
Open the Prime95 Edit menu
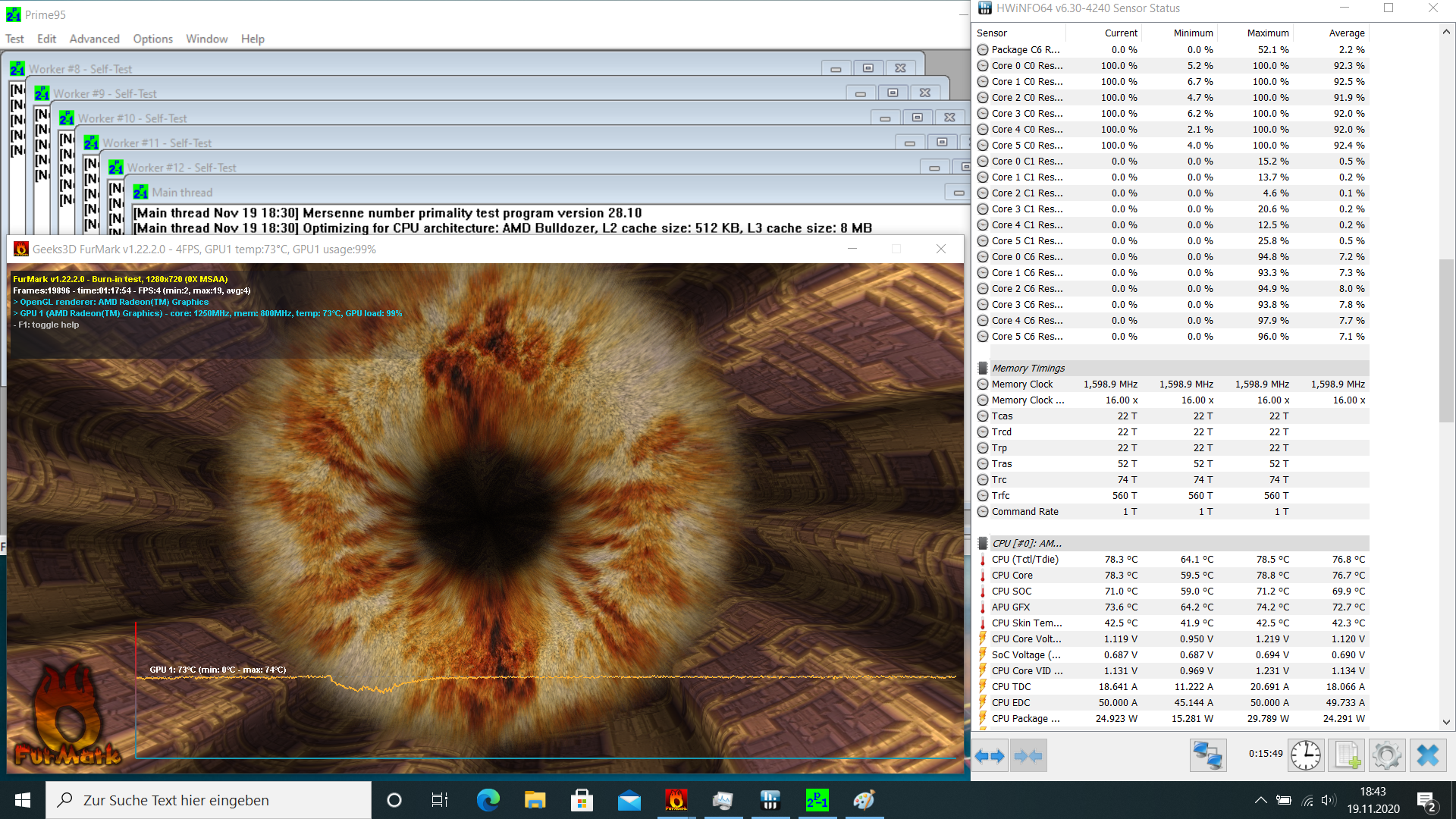point(47,39)
